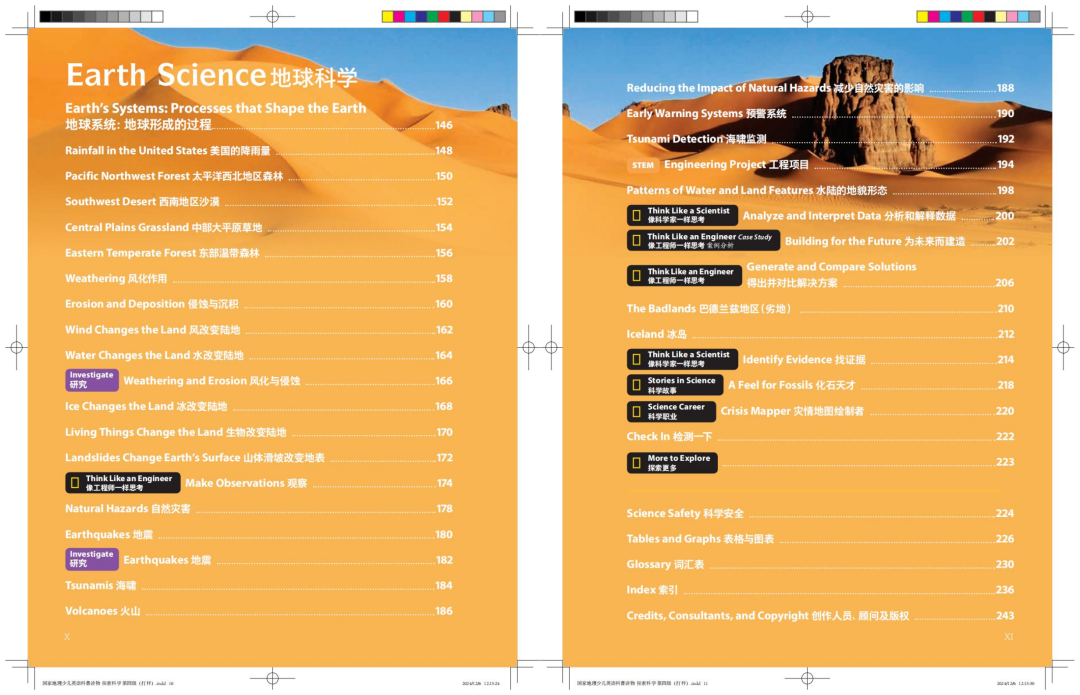Click the yellow frame icon beside Analyze and Interpret Data
The width and height of the screenshot is (1080, 695).
tap(636, 216)
